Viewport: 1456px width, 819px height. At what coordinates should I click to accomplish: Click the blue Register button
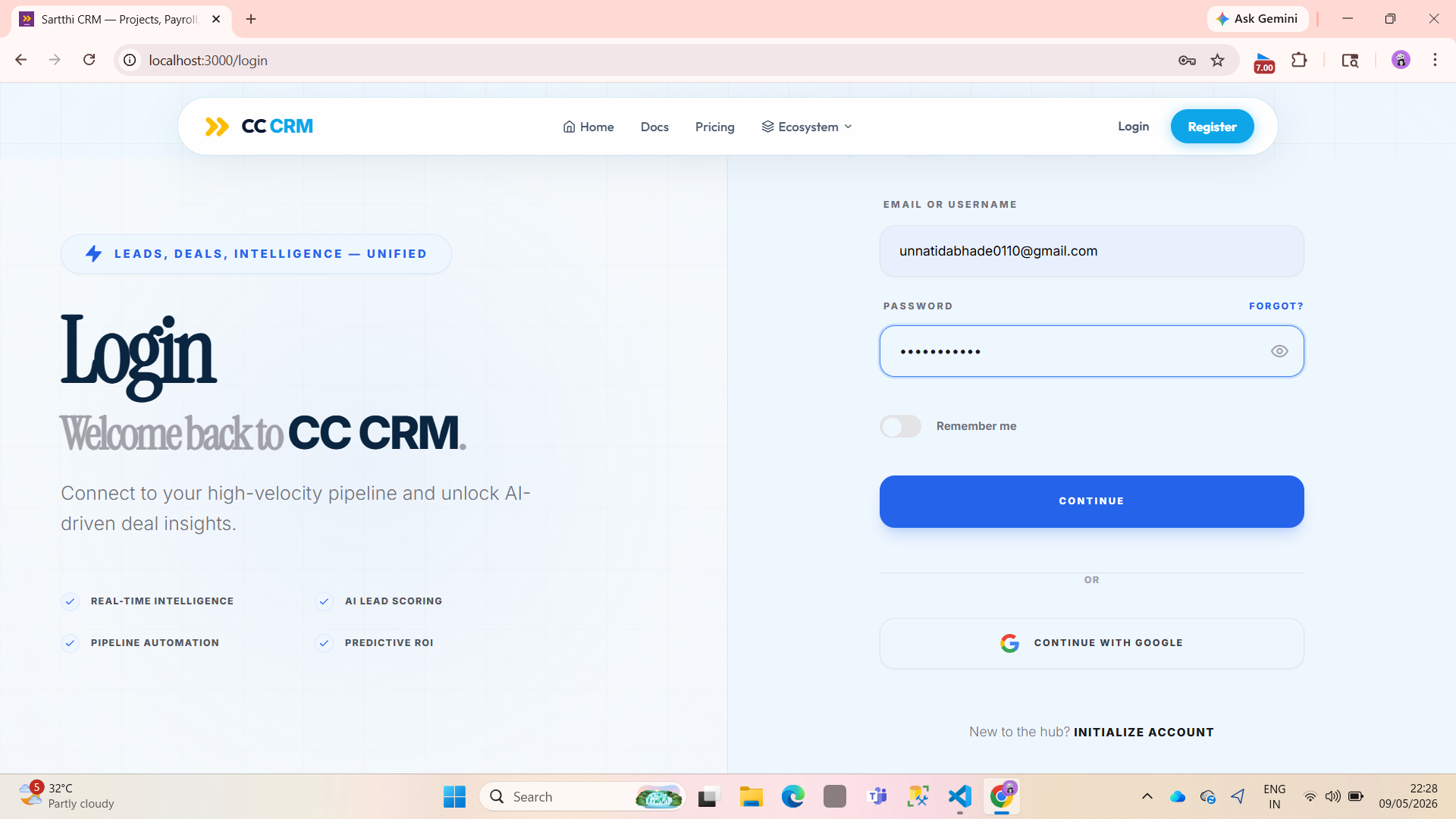(x=1212, y=127)
